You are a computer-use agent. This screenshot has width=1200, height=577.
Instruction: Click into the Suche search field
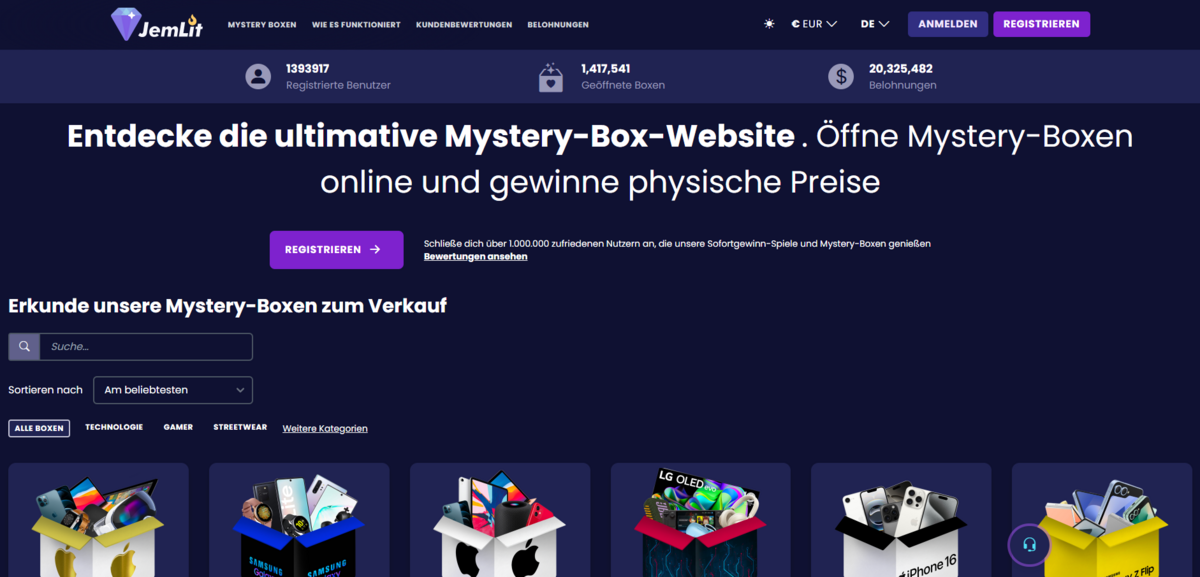pyautogui.click(x=146, y=347)
